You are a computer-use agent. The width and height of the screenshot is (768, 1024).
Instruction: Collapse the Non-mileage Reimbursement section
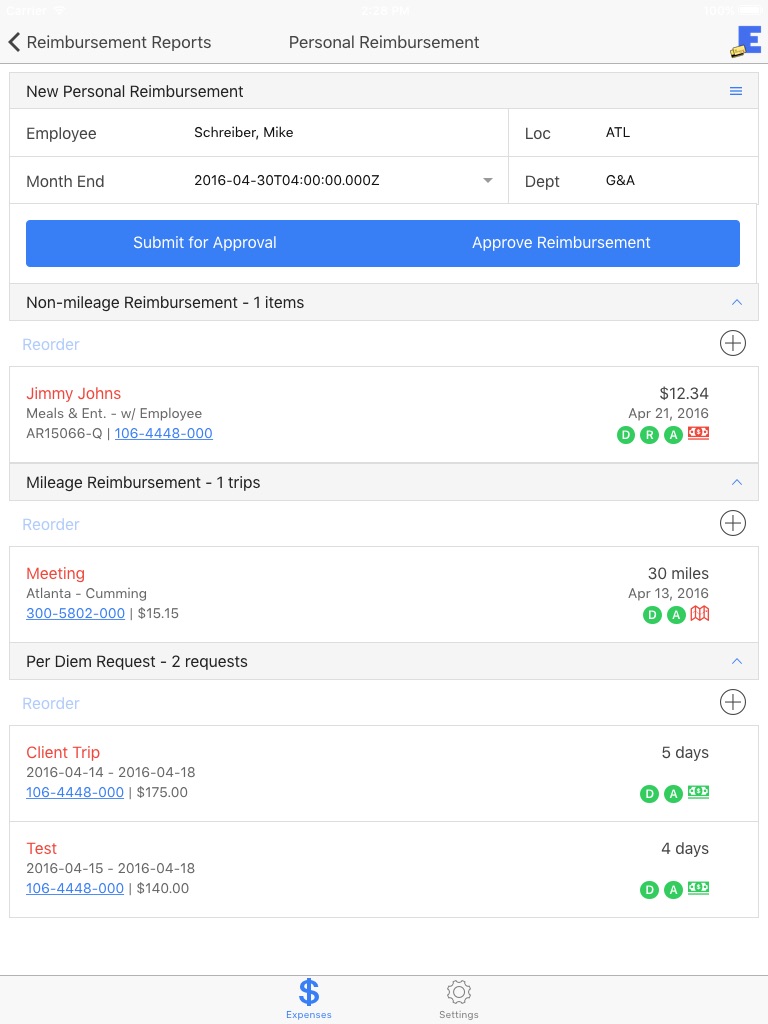coord(737,302)
